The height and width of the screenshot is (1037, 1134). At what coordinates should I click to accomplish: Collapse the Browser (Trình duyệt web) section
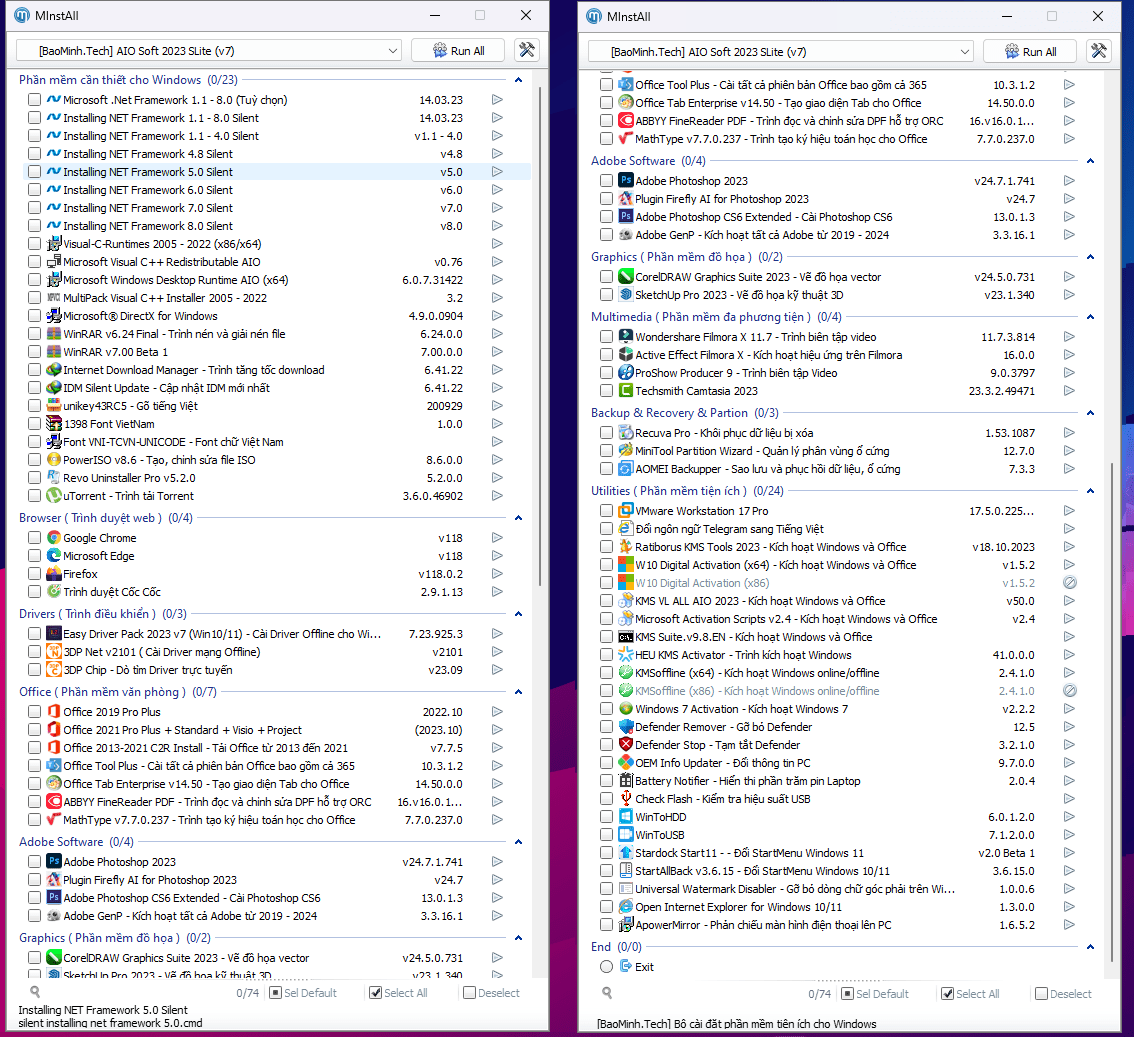pos(519,518)
